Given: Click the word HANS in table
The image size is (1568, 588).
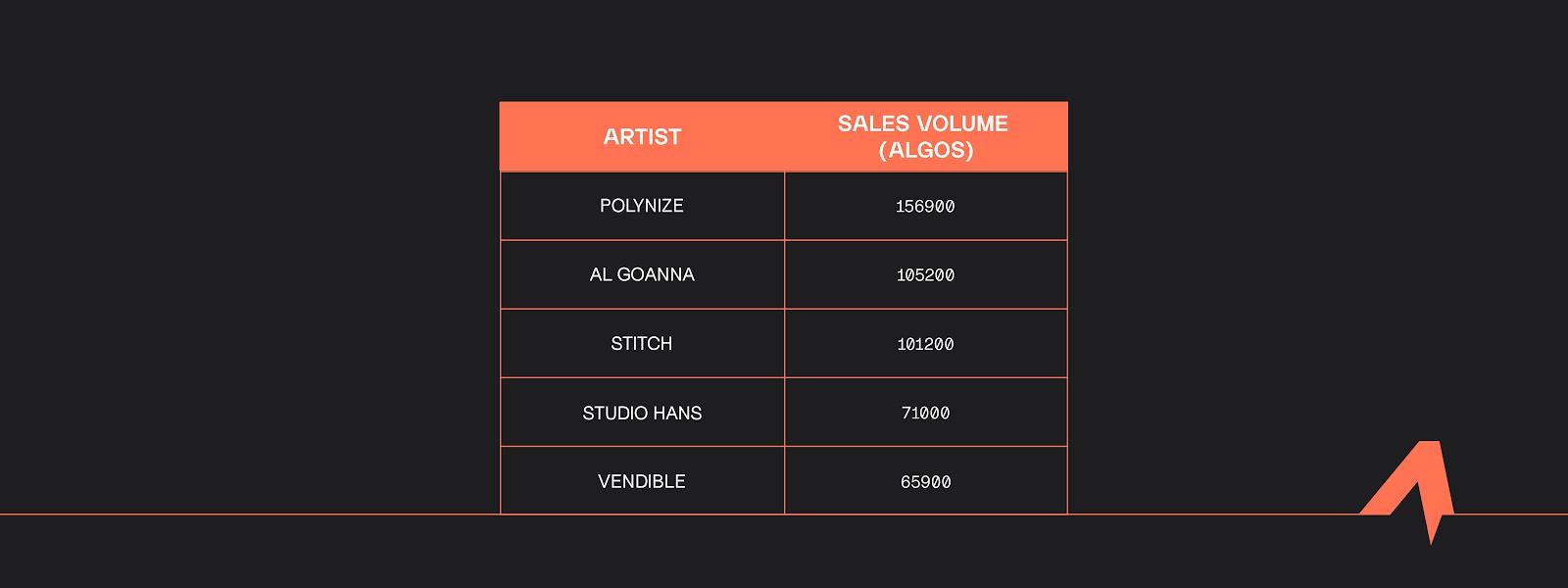Looking at the screenshot, I should tap(677, 414).
